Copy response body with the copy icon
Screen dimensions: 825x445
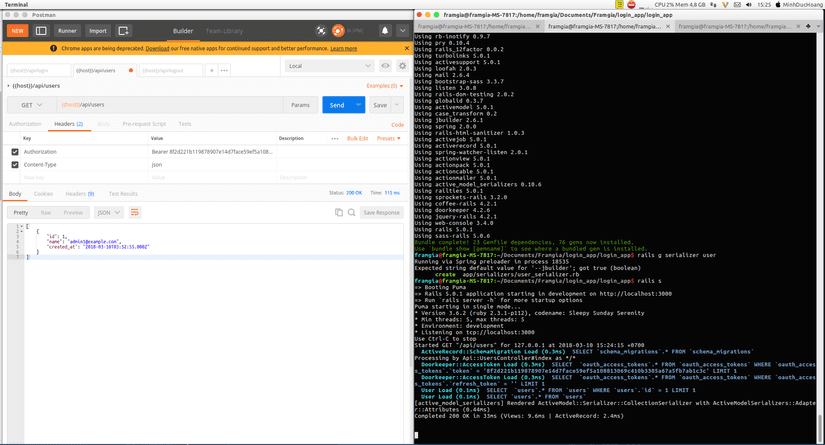click(339, 212)
